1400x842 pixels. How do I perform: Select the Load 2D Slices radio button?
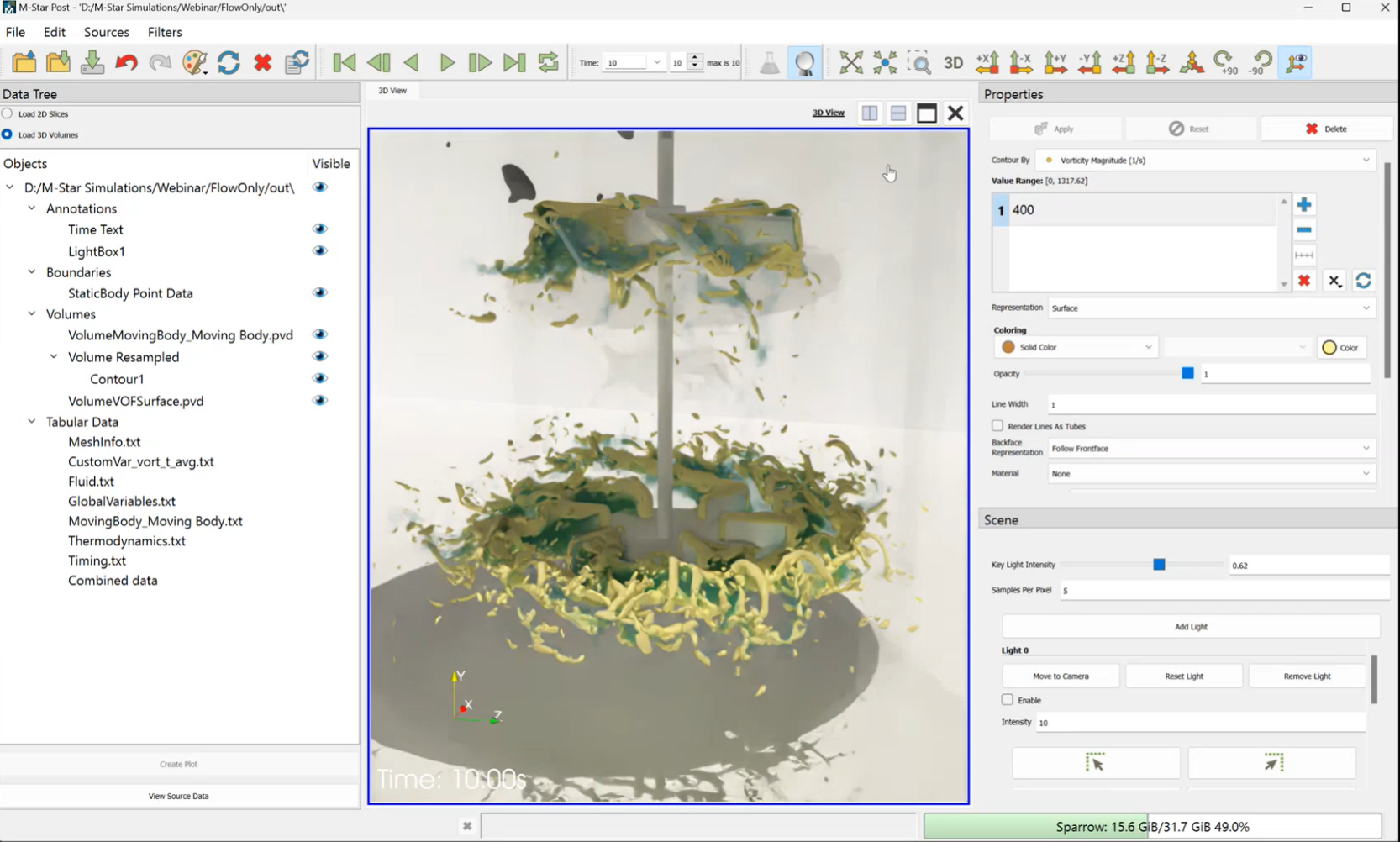coord(8,113)
